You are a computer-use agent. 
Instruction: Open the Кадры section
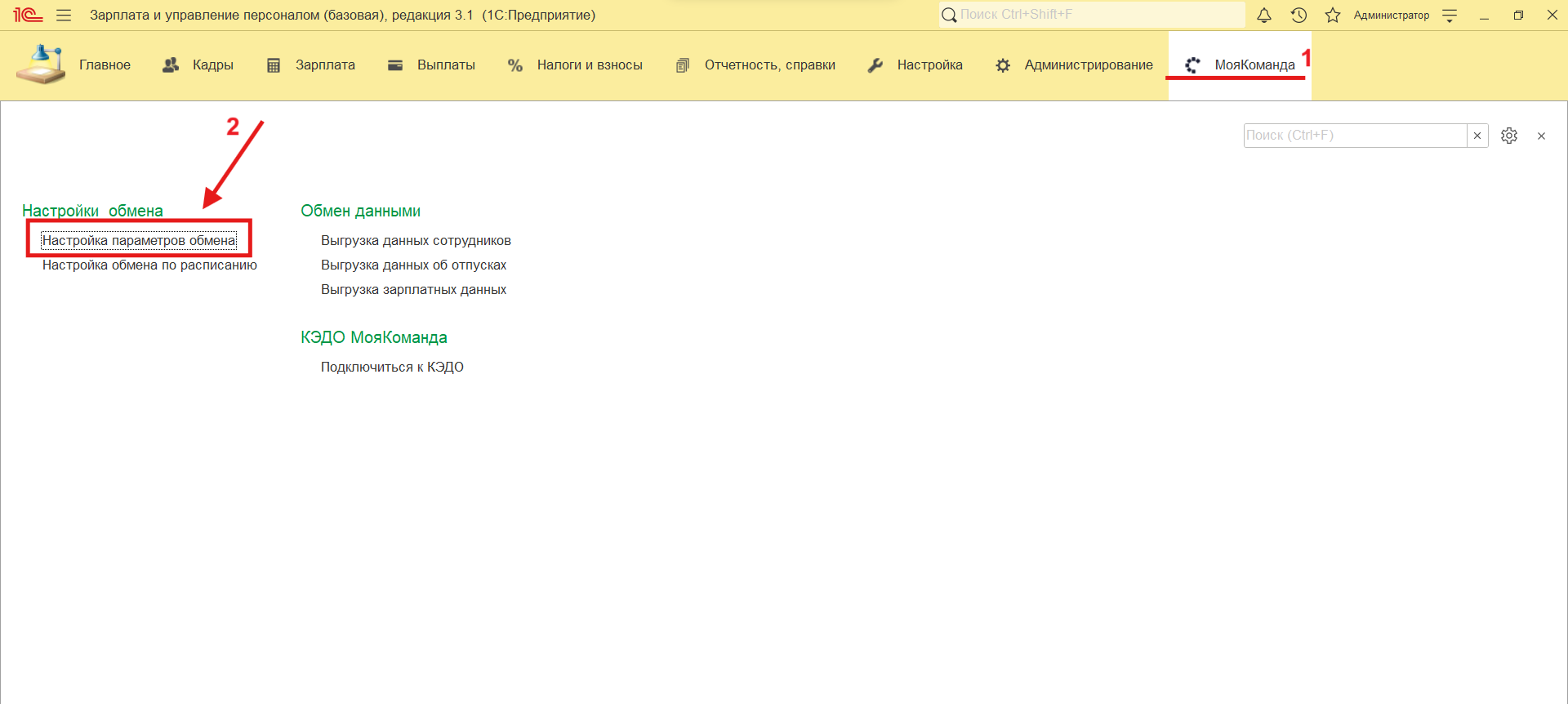[198, 65]
